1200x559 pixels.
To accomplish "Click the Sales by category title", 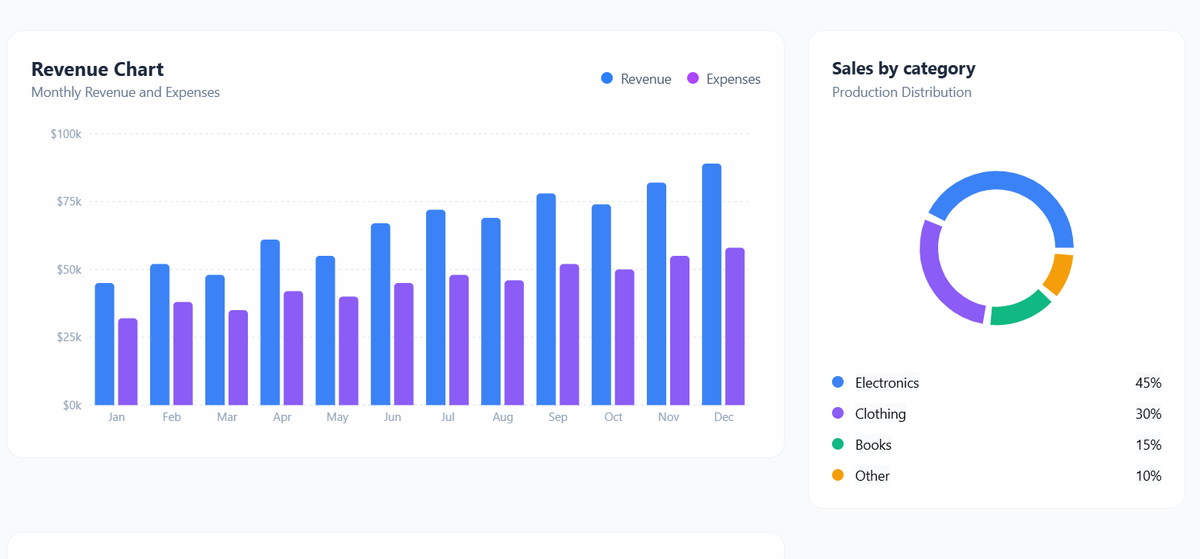I will coord(903,69).
